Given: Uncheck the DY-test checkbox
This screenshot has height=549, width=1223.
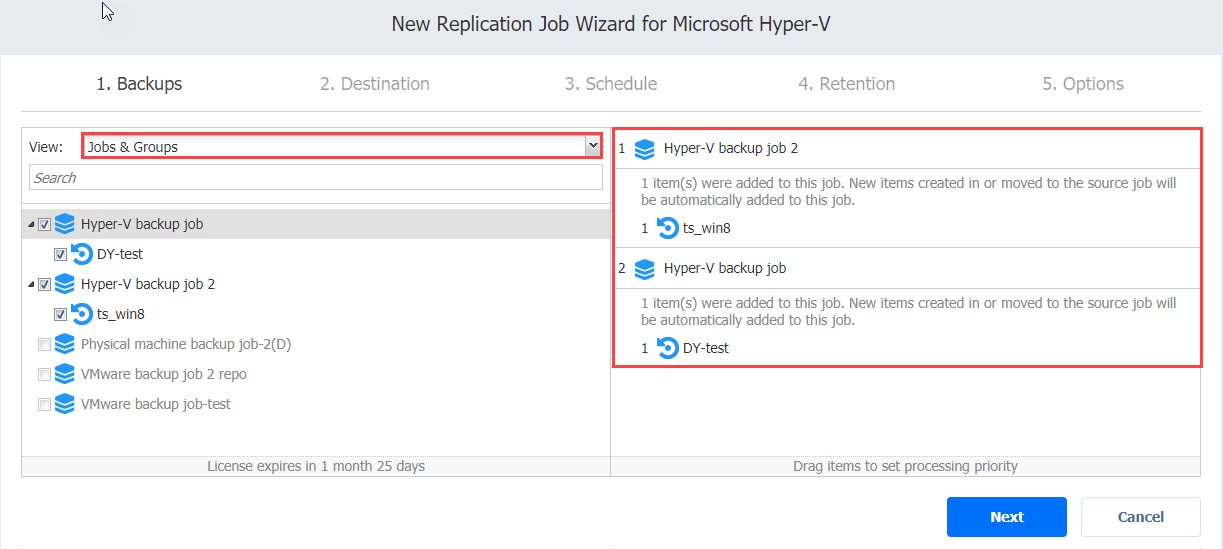Looking at the screenshot, I should [61, 255].
